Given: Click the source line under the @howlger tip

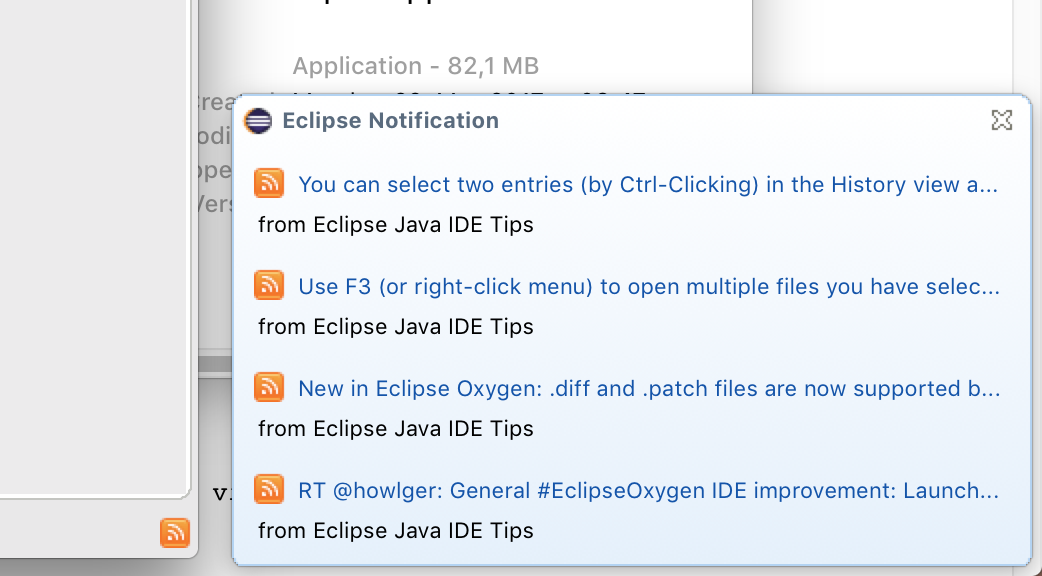Looking at the screenshot, I should pos(396,531).
